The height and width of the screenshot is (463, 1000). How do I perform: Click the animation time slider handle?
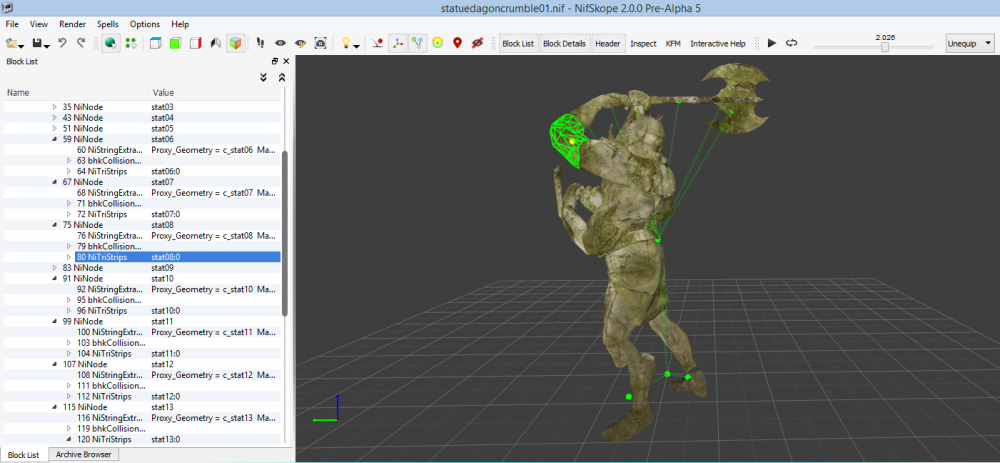(x=885, y=47)
